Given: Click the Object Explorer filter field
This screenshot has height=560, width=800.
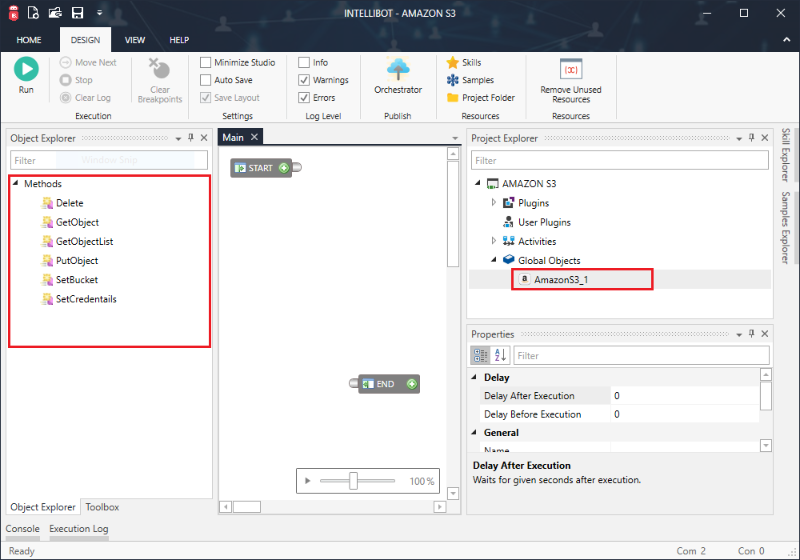Looking at the screenshot, I should tap(109, 160).
